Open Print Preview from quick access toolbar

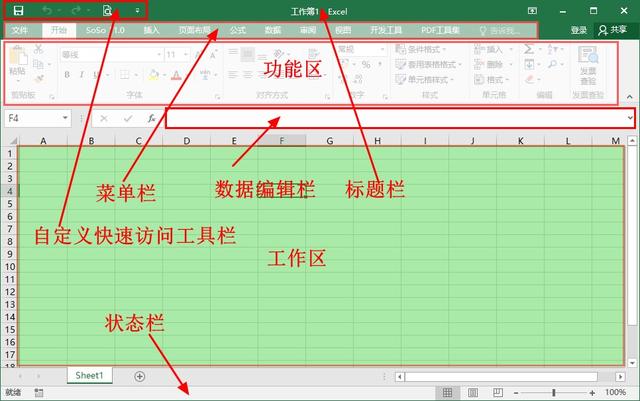point(107,11)
